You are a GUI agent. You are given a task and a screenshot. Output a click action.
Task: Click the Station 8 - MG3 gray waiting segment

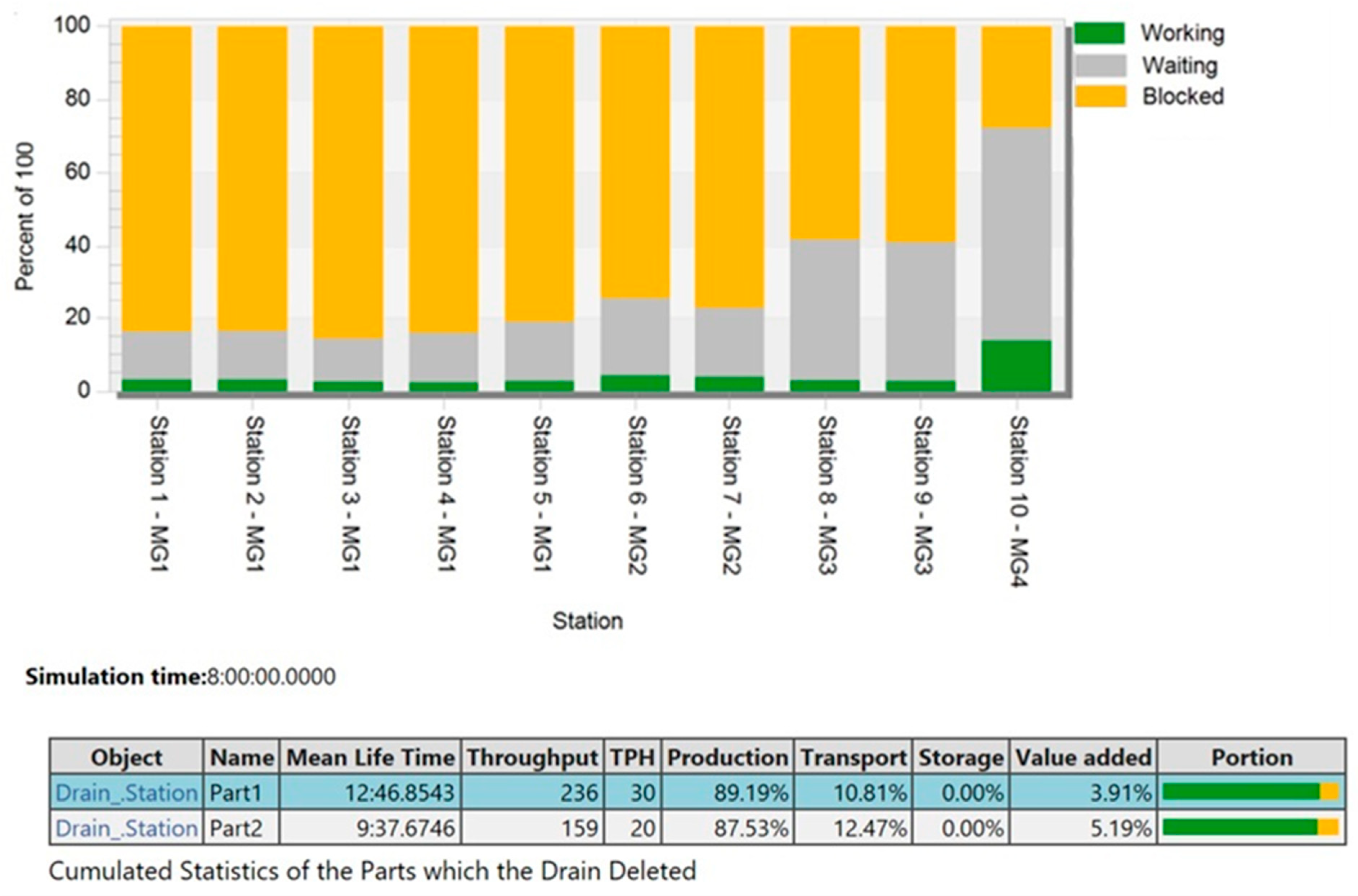[x=824, y=310]
